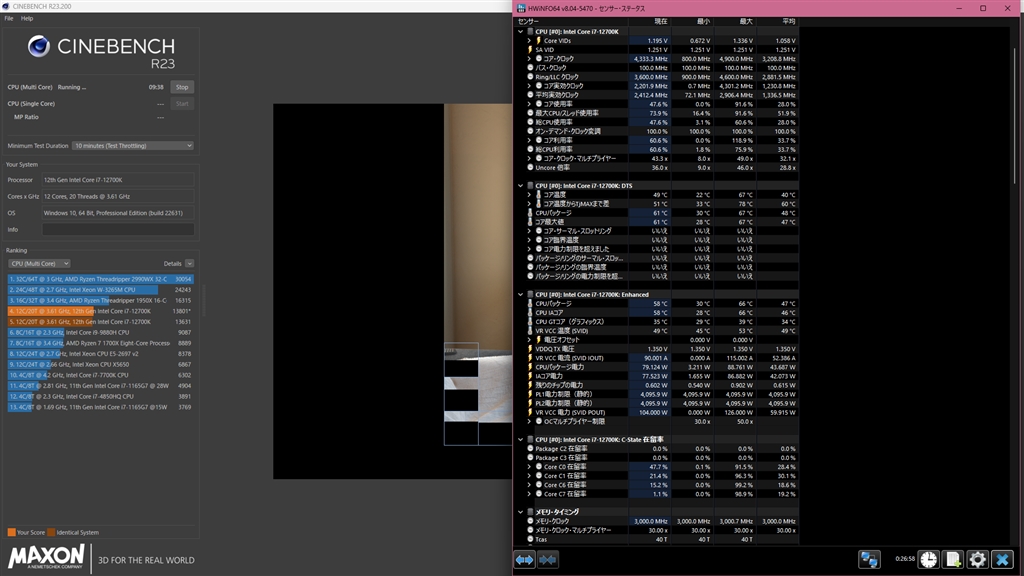Click the センサー column header

pyautogui.click(x=528, y=22)
